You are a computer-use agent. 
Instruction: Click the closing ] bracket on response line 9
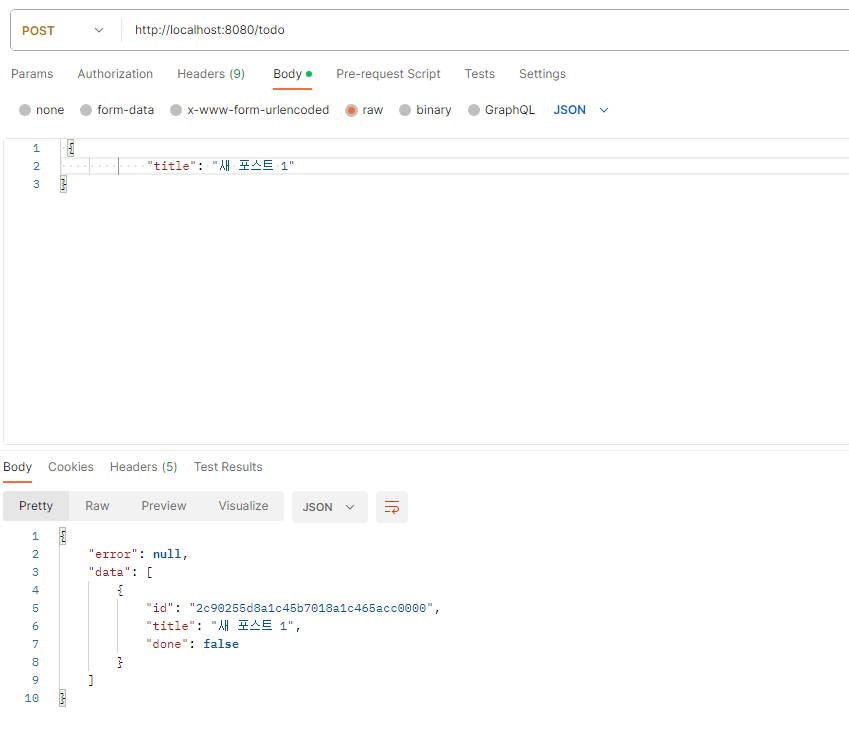[x=91, y=680]
